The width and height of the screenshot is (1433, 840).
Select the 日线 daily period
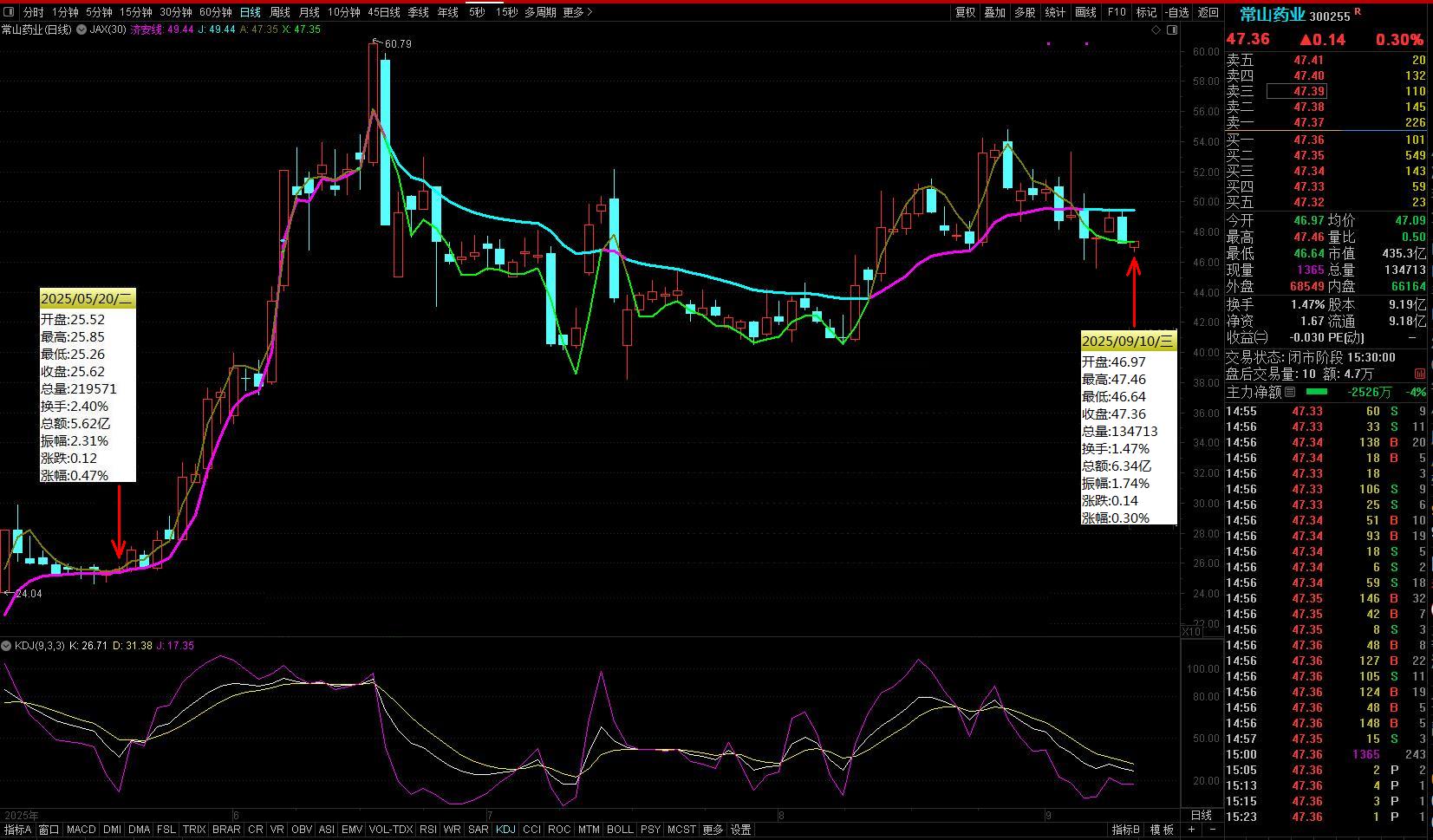coord(251,12)
